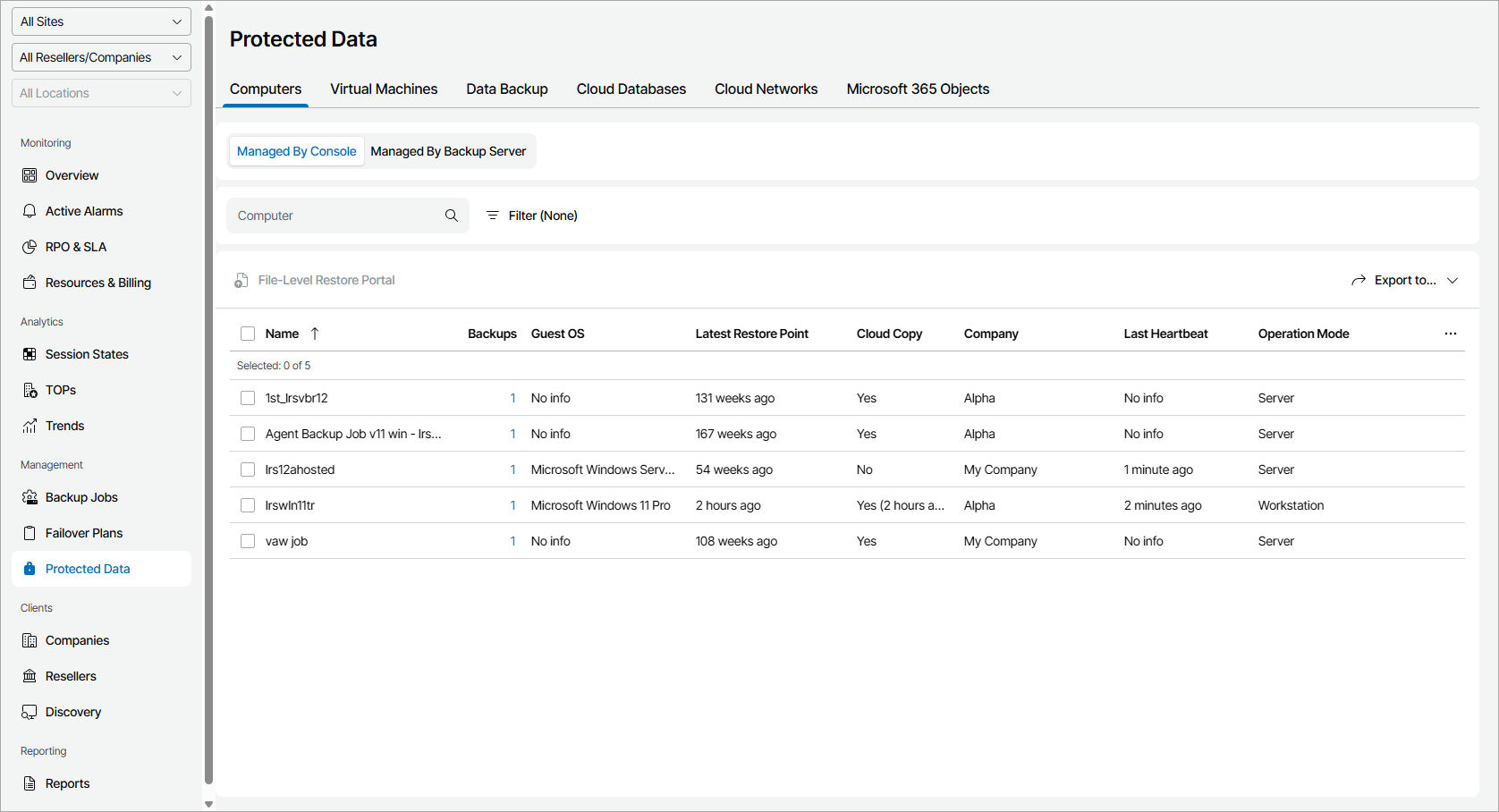Tick the checkbox for 1st_lrsvbr12
The image size is (1499, 812).
[x=248, y=398]
